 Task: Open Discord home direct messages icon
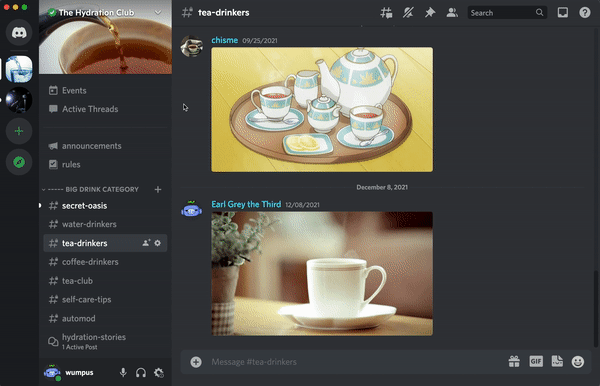pos(19,33)
